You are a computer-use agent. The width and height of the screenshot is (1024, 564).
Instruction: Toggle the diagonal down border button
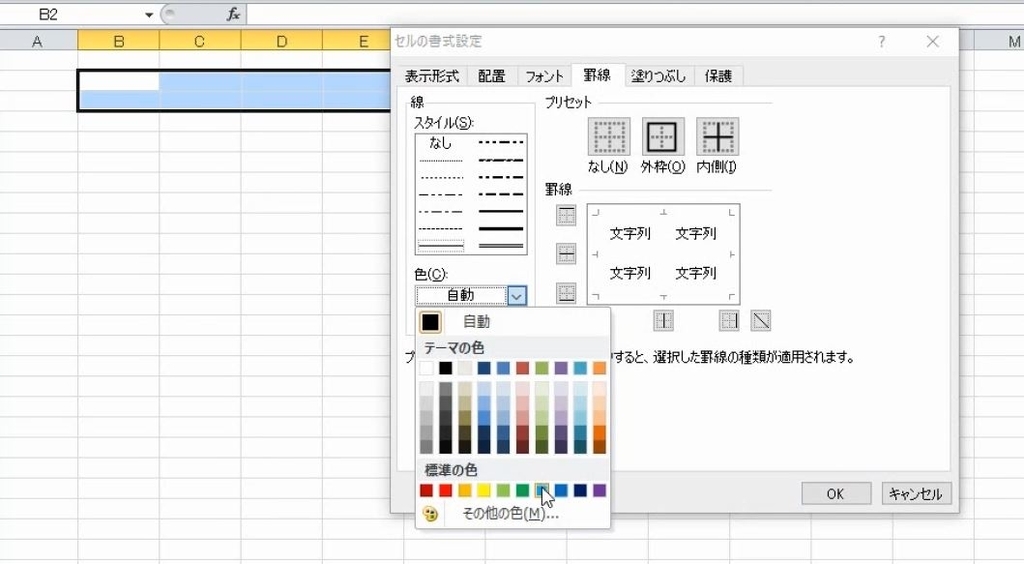761,320
